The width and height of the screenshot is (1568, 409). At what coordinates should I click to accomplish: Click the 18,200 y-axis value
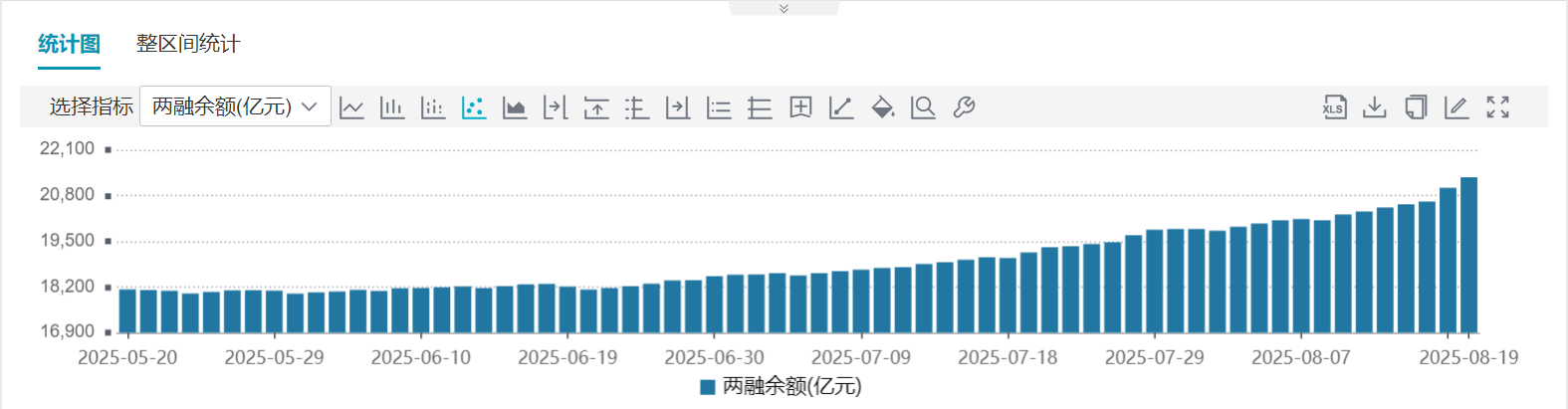click(x=67, y=286)
